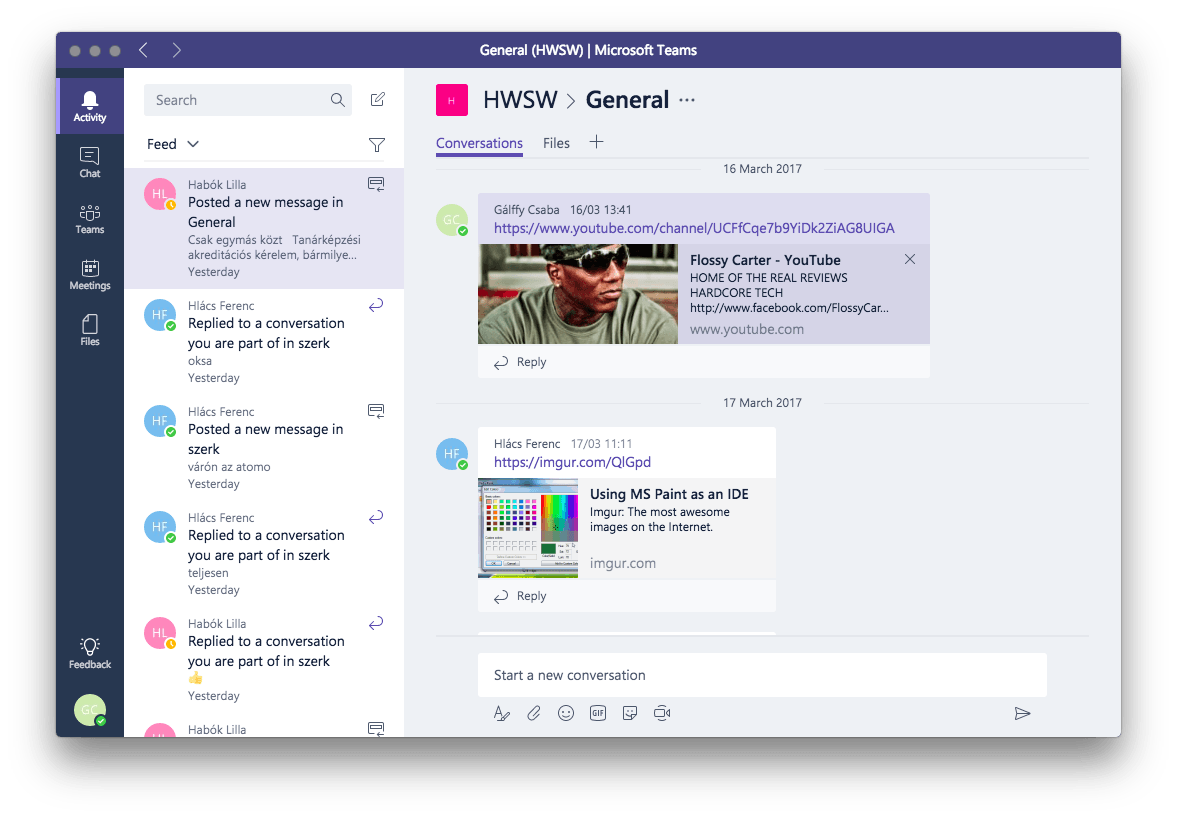Image resolution: width=1177 pixels, height=817 pixels.
Task: Start a new chat with compose icon
Action: [x=378, y=99]
